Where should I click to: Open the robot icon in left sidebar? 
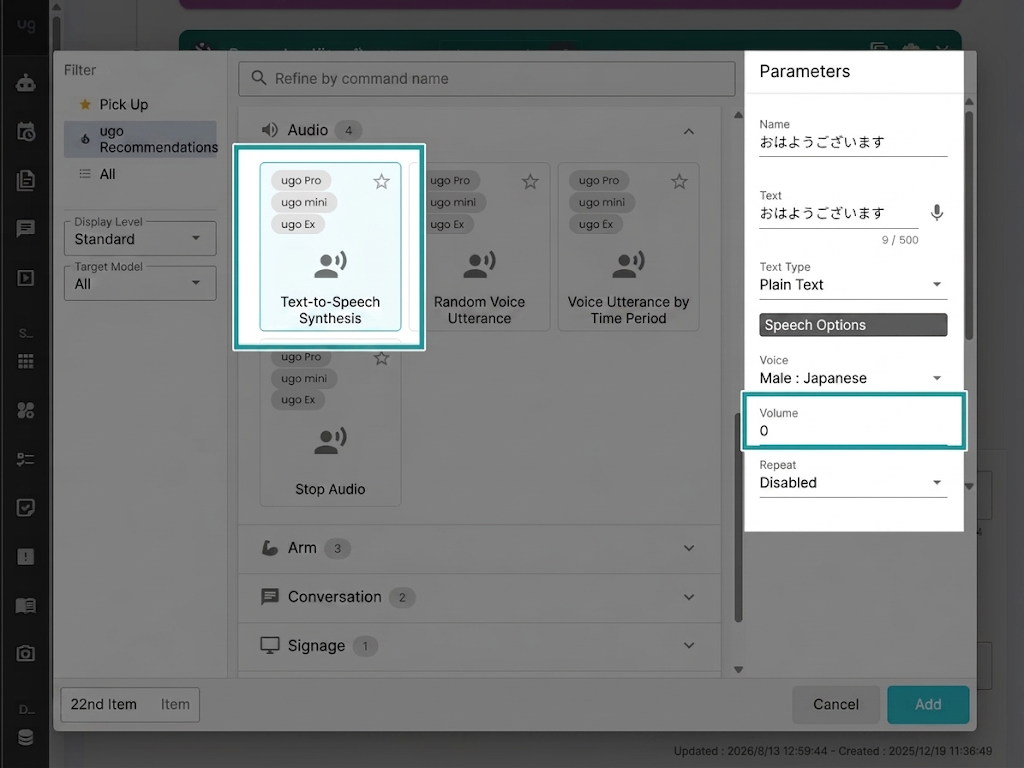(25, 84)
